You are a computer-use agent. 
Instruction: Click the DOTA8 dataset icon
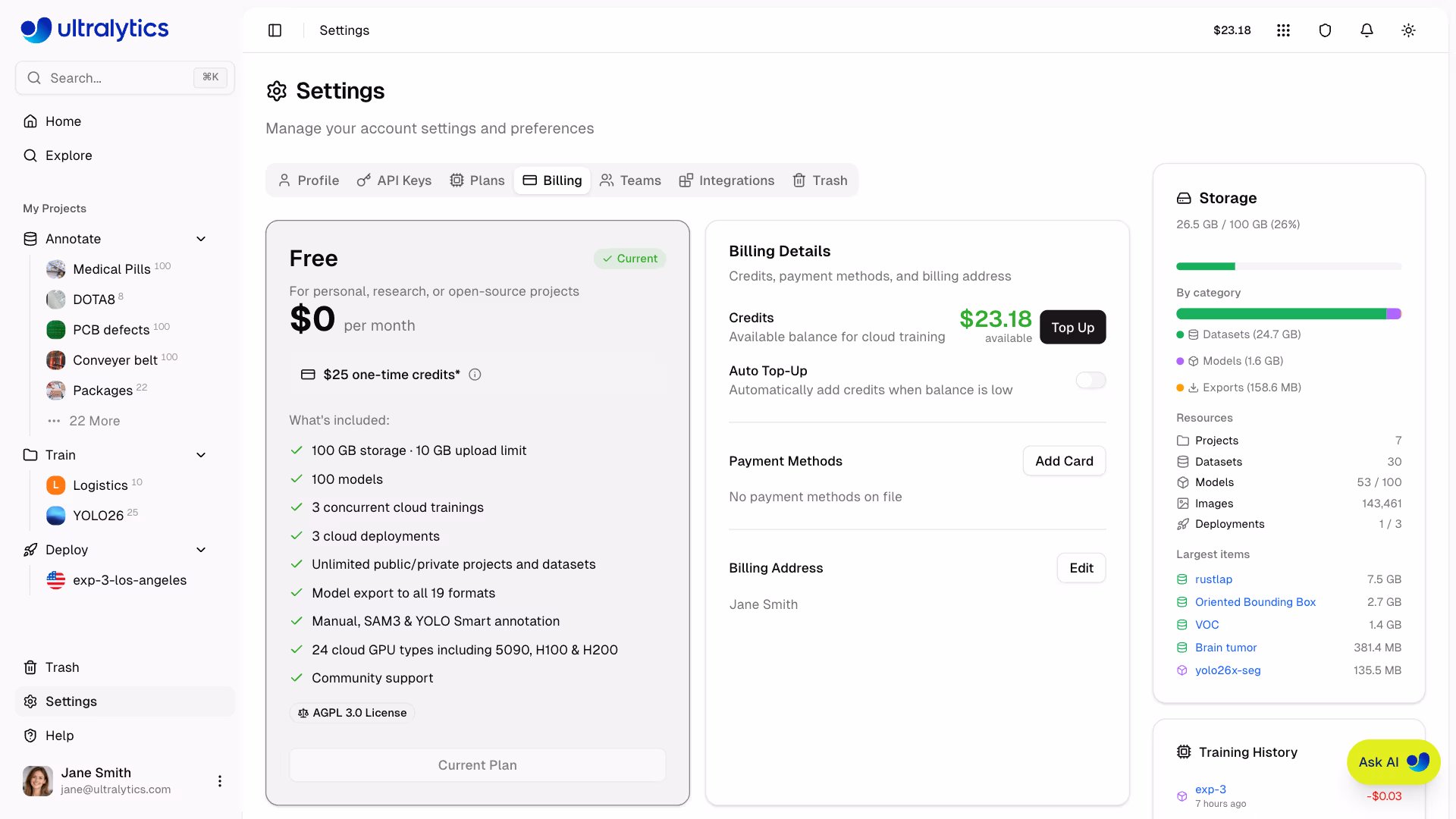(x=56, y=300)
